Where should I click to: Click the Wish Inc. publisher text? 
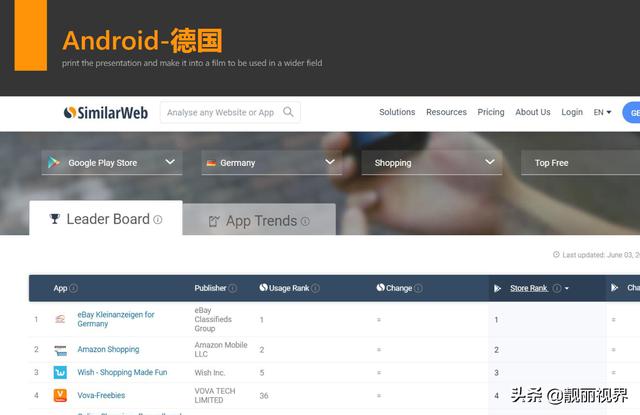tap(210, 373)
